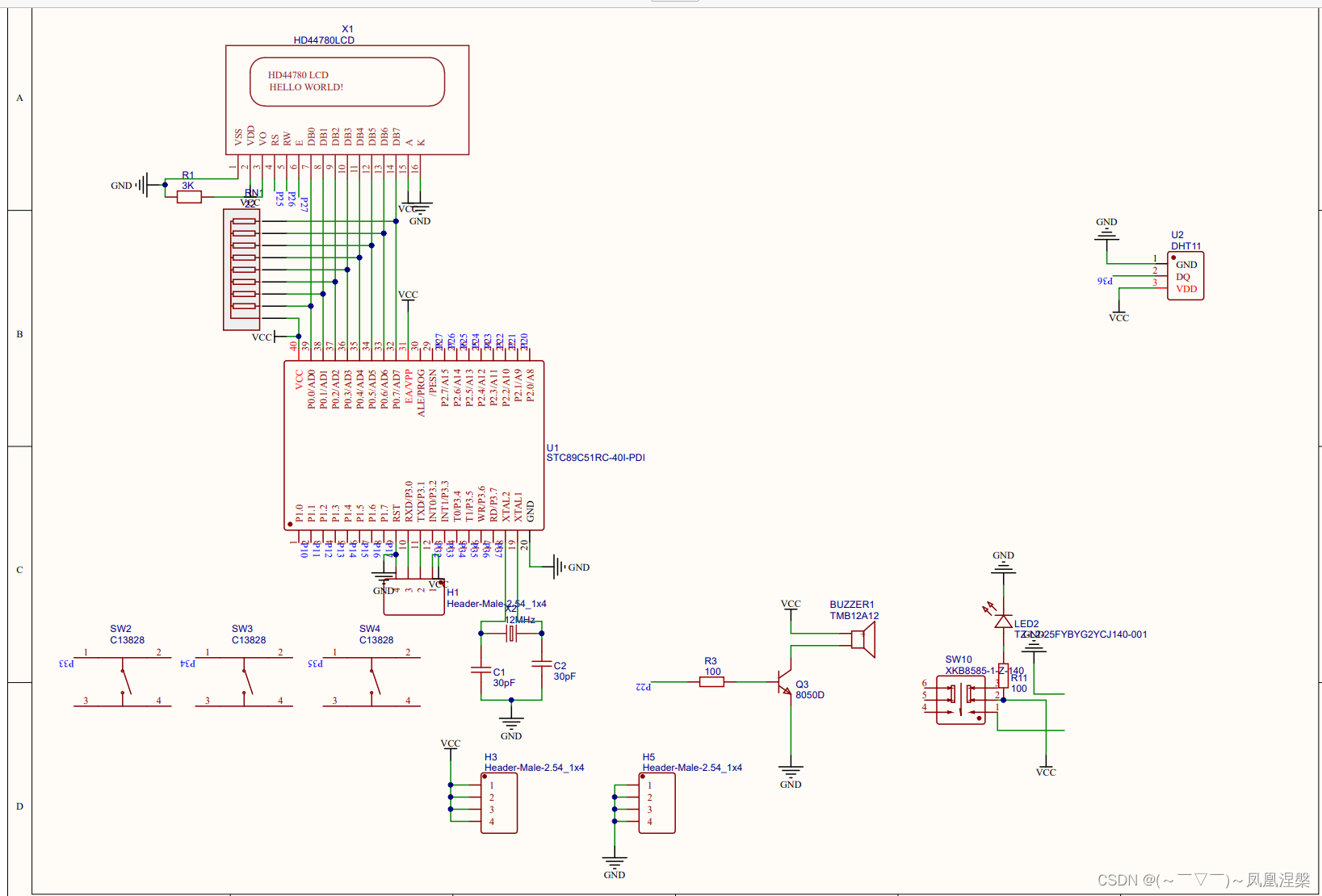Click sheet border zone letter 'A'
1322x896 pixels.
pyautogui.click(x=20, y=98)
